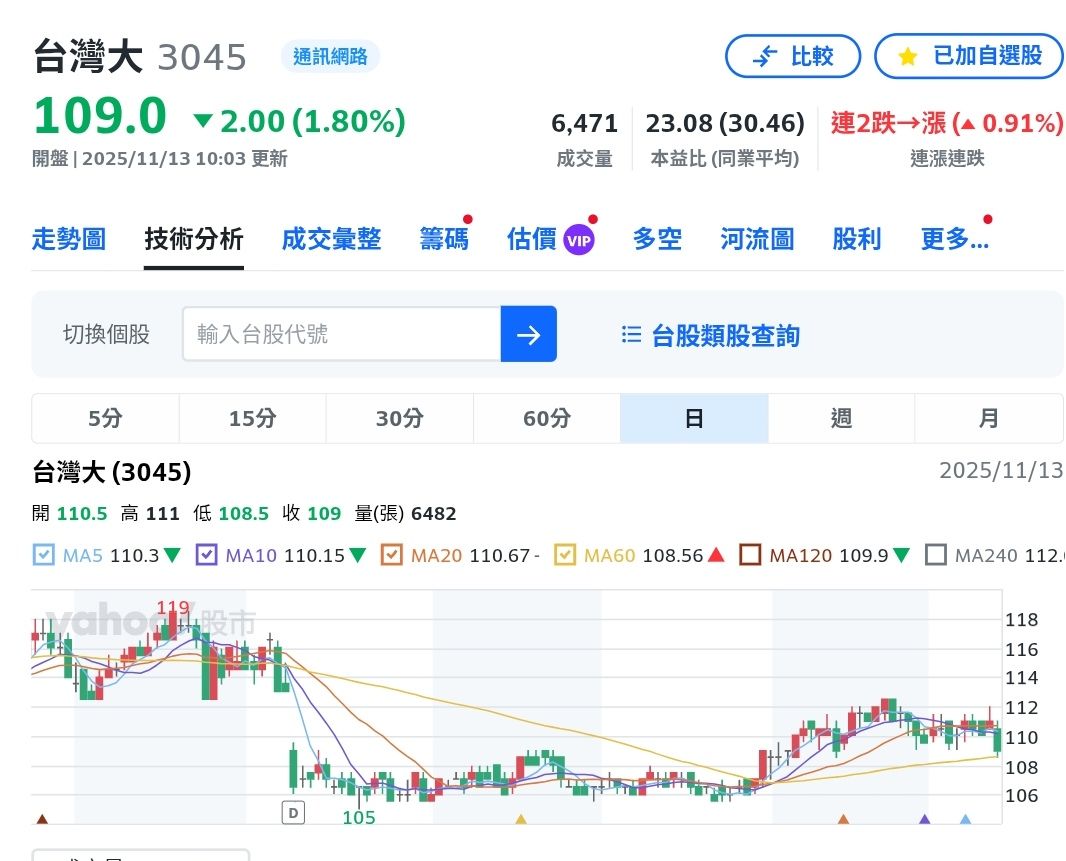This screenshot has width=1066, height=861.
Task: Click the brown triangle marker below chart
Action: [x=42, y=819]
